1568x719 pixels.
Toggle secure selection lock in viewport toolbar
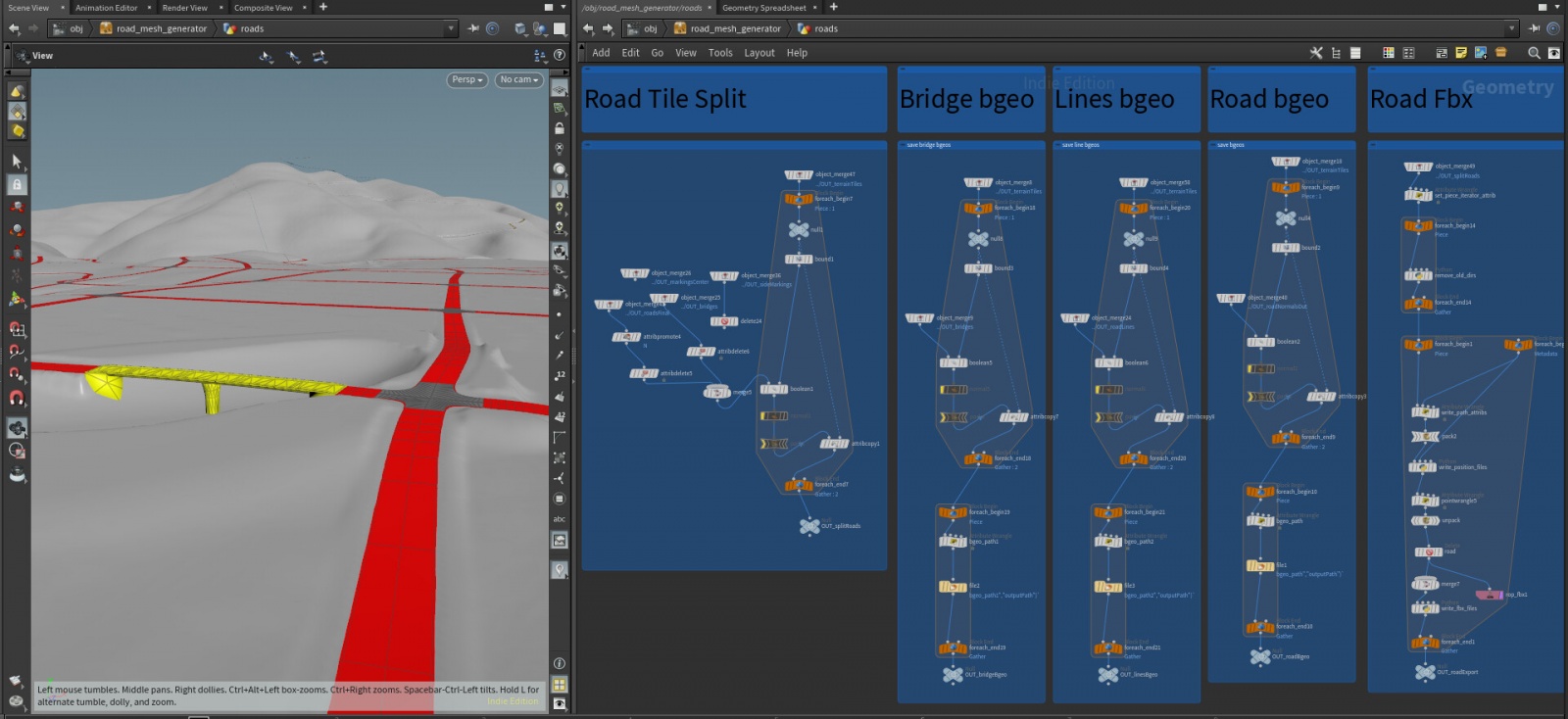click(x=17, y=184)
